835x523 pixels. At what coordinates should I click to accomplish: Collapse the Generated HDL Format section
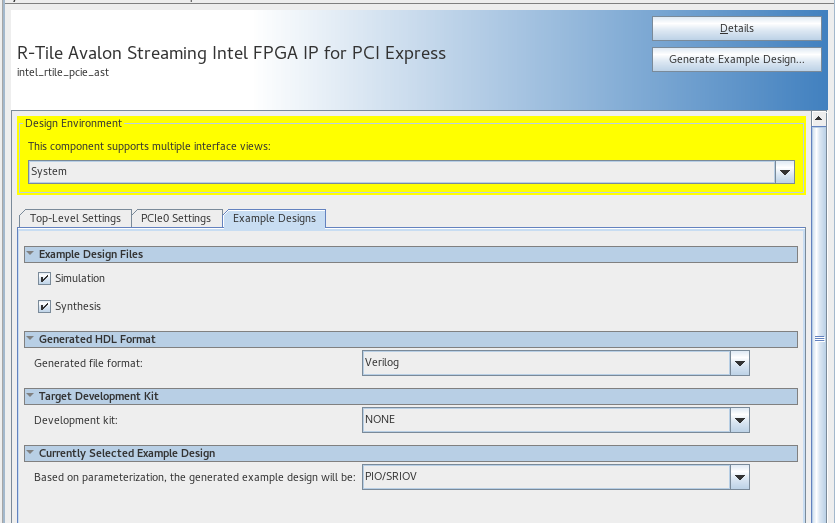(x=30, y=339)
